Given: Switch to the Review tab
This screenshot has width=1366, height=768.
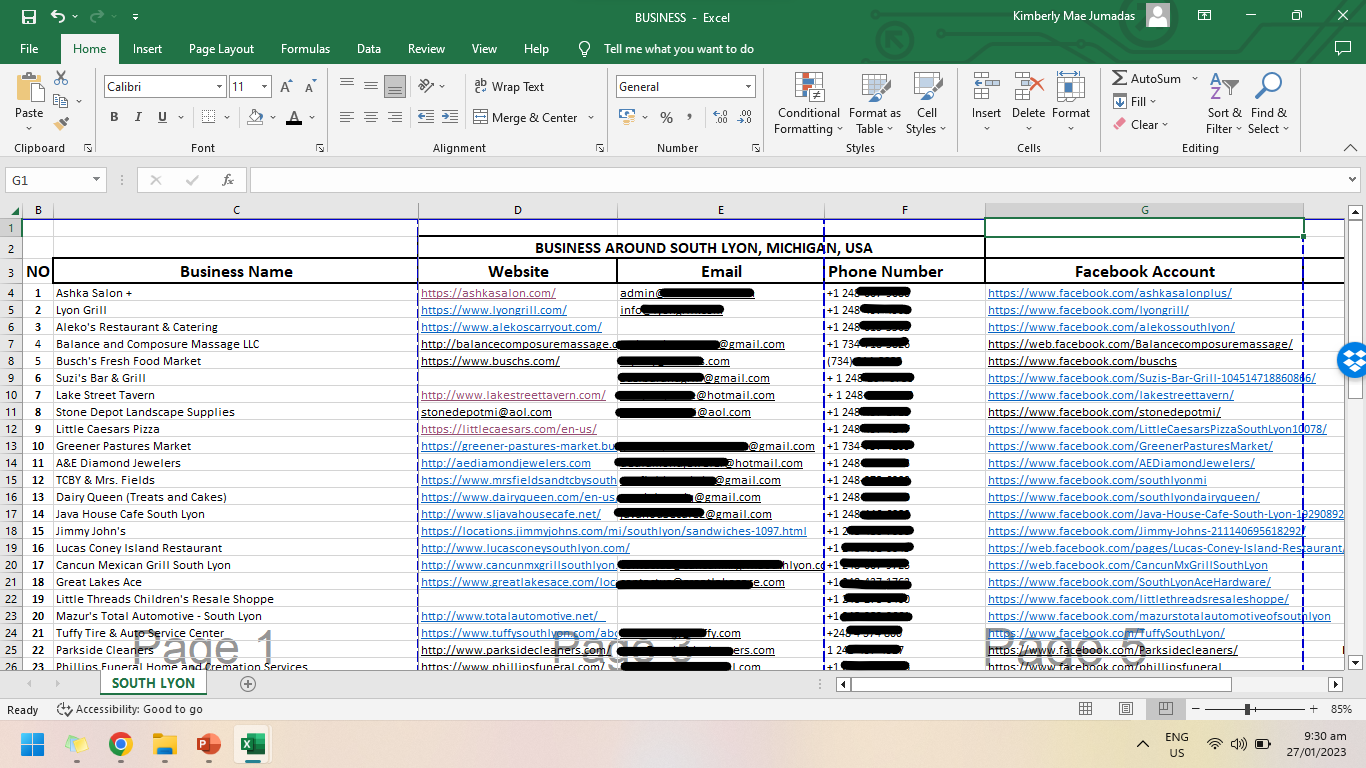Looking at the screenshot, I should [426, 49].
